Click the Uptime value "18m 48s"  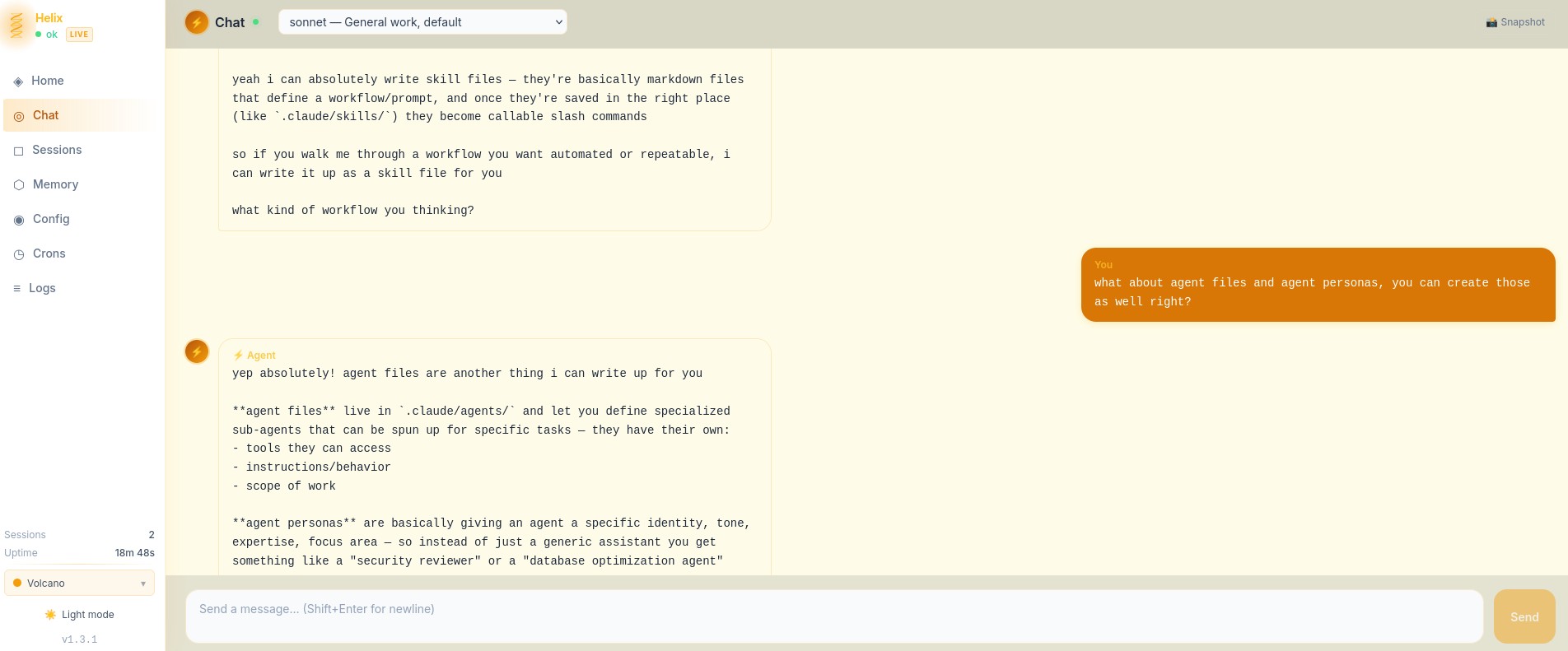click(x=135, y=553)
